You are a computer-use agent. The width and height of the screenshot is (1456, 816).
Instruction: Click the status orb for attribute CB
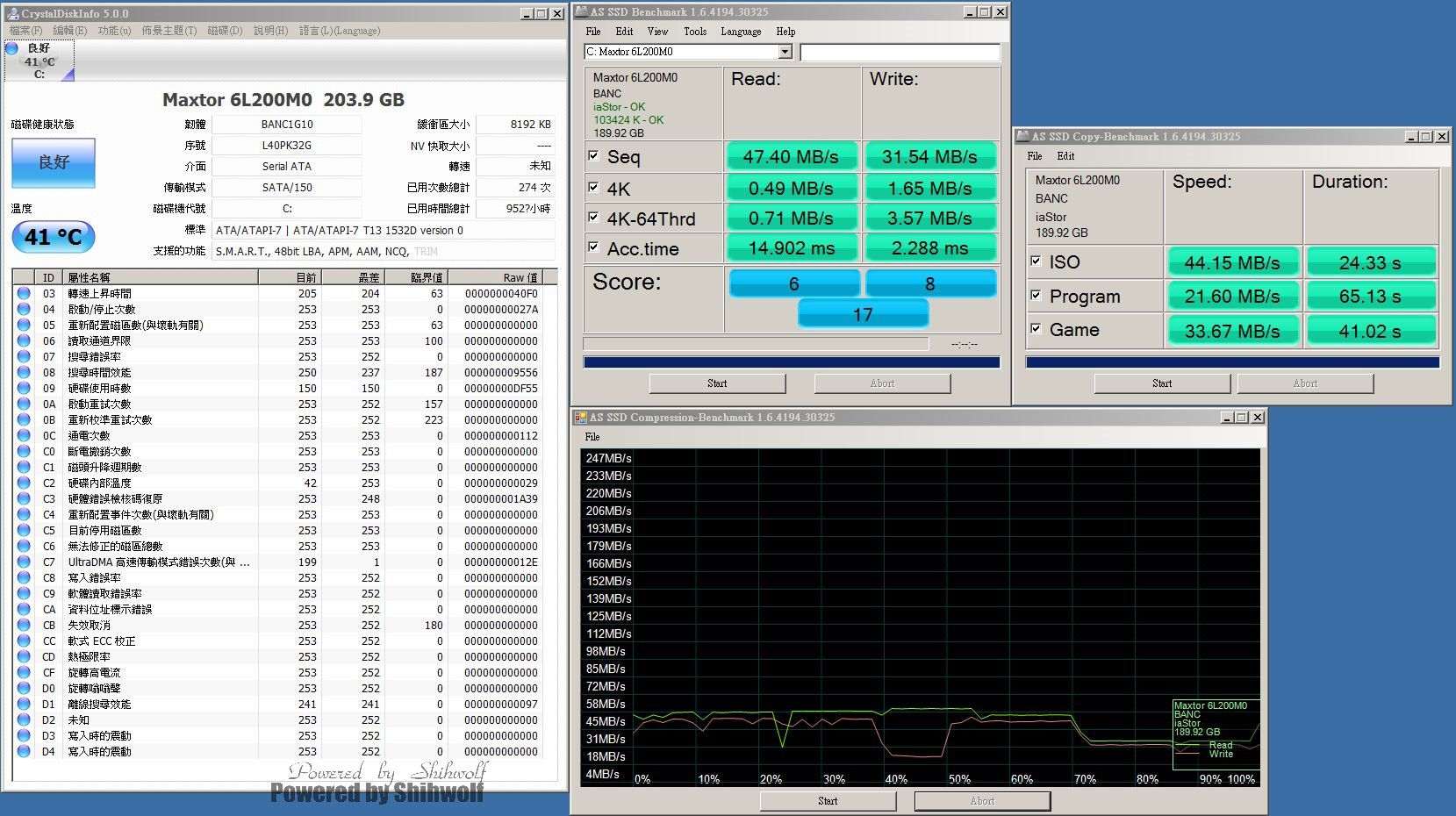(24, 625)
